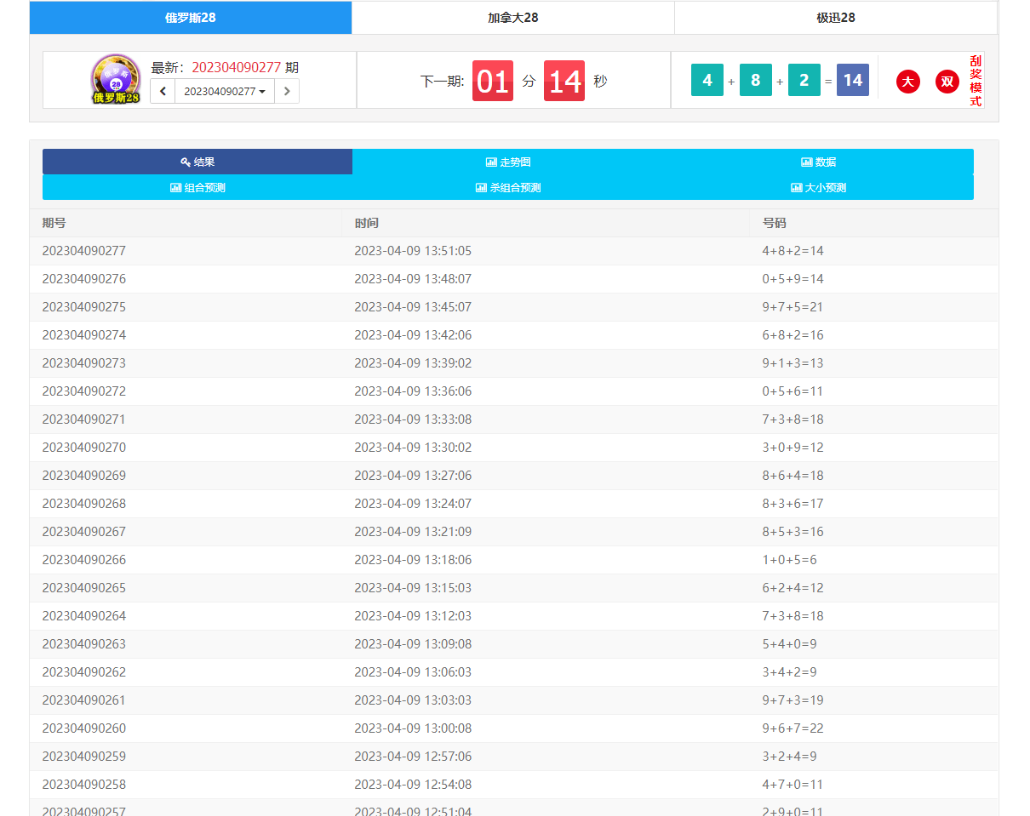
Task: Select row for period 202304090275
Action: (x=514, y=307)
